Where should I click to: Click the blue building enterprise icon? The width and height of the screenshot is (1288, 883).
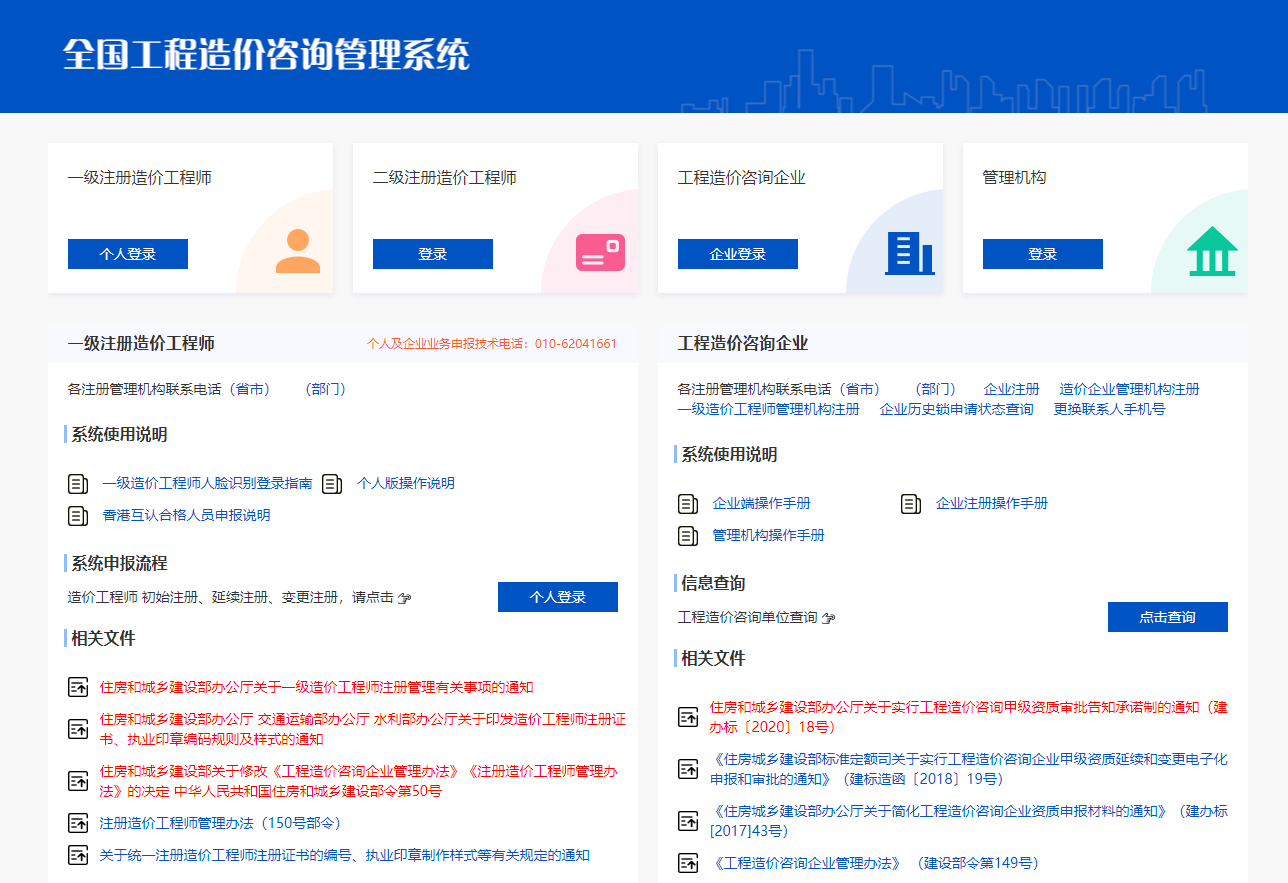(909, 253)
